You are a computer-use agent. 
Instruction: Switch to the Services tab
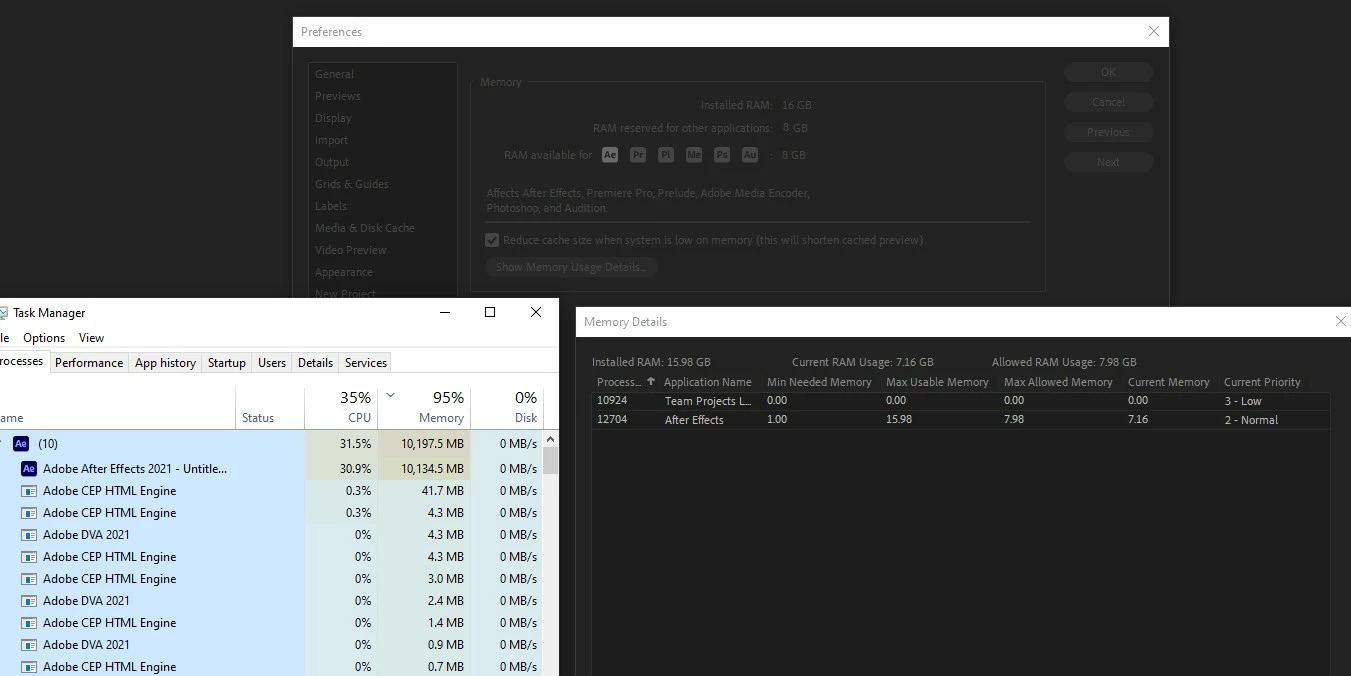366,363
